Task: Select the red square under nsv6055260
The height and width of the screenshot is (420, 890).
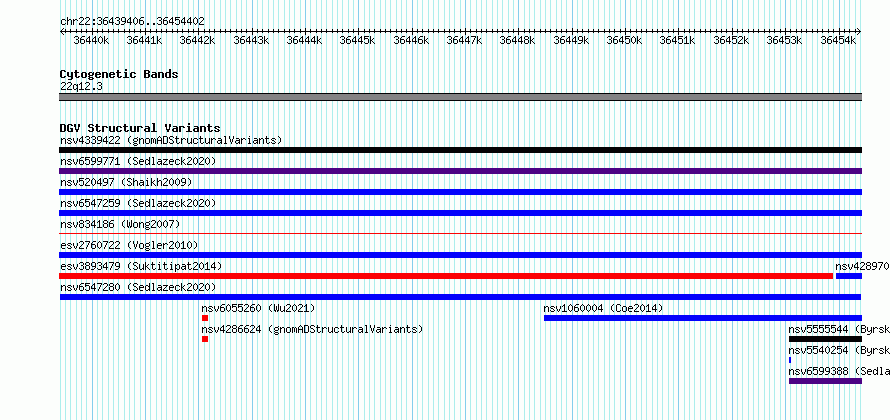Action: click(205, 318)
